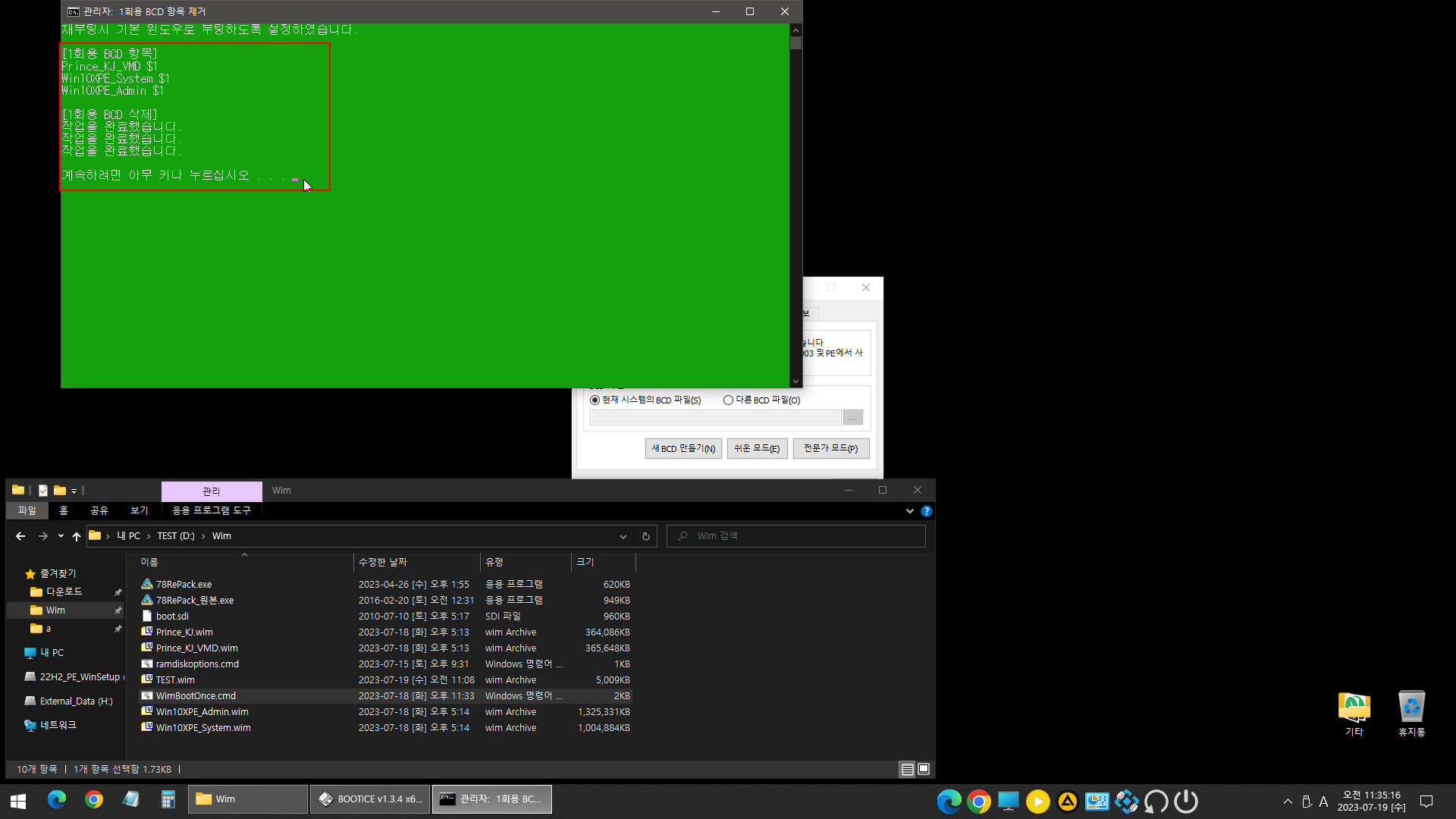This screenshot has height=819, width=1456.
Task: Open the blue monitor icon on taskbar
Action: 1008,802
